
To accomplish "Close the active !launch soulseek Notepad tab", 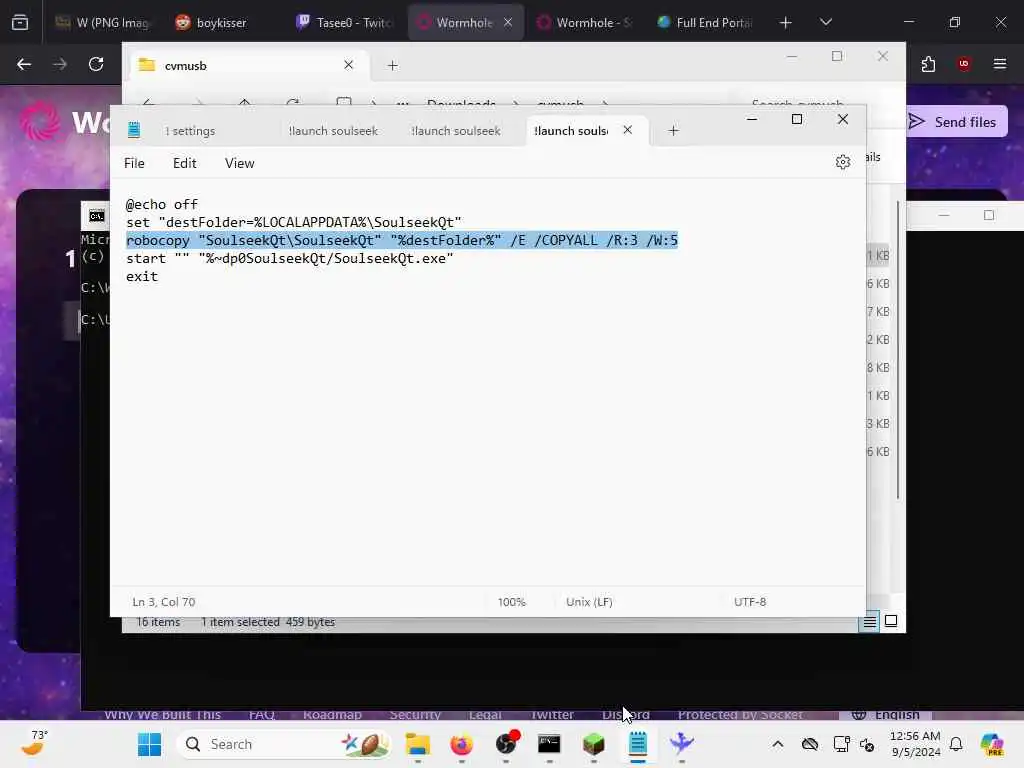I will [x=628, y=130].
